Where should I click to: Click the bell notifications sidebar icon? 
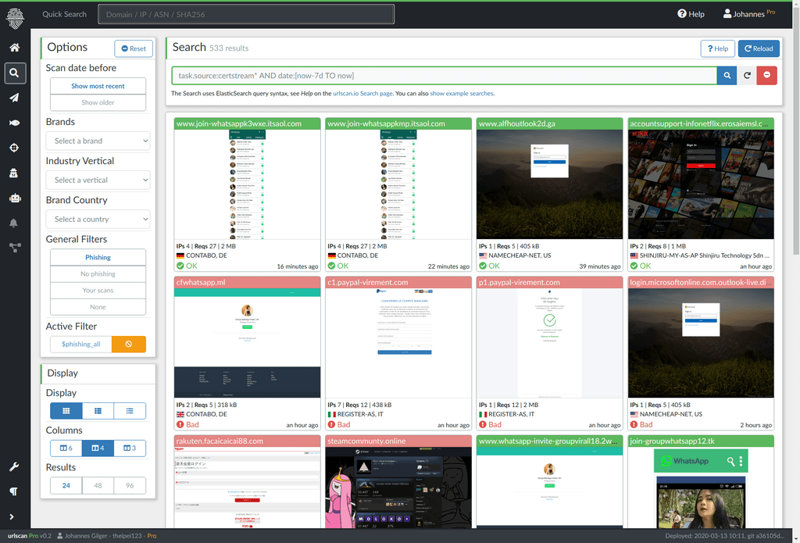click(x=14, y=223)
